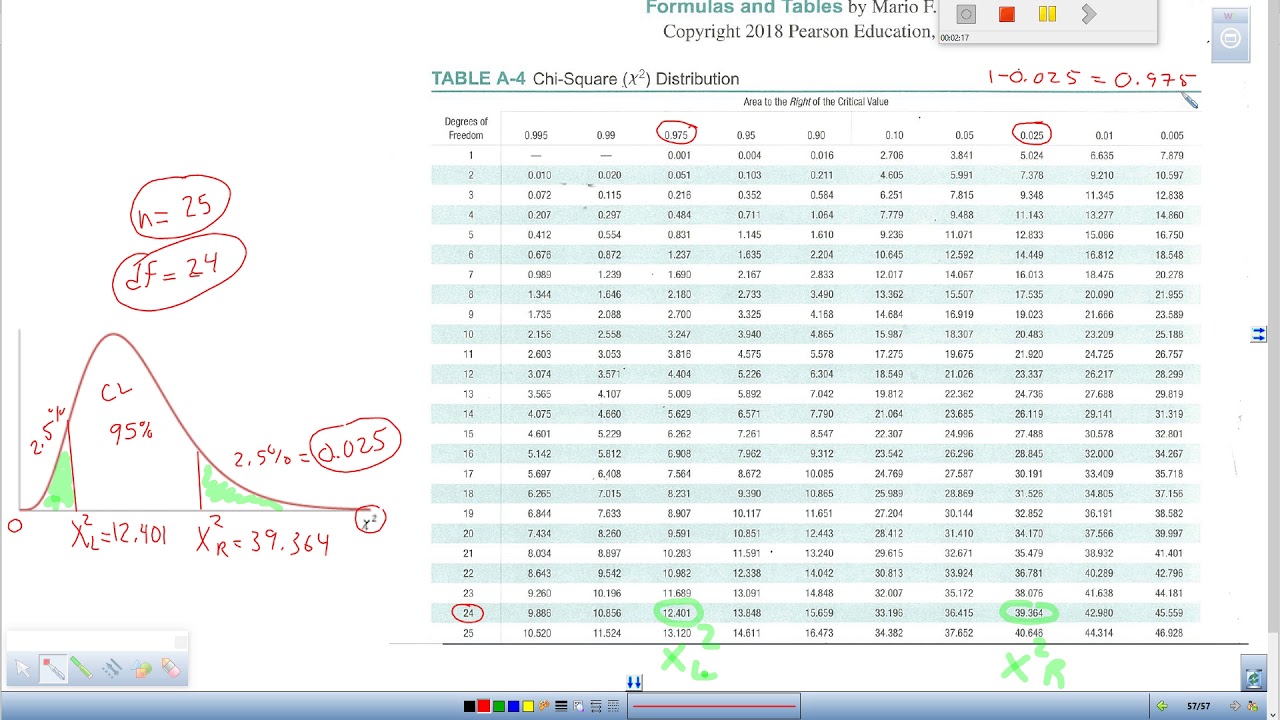Open the dashed line style options
This screenshot has height=720, width=1280.
point(613,706)
